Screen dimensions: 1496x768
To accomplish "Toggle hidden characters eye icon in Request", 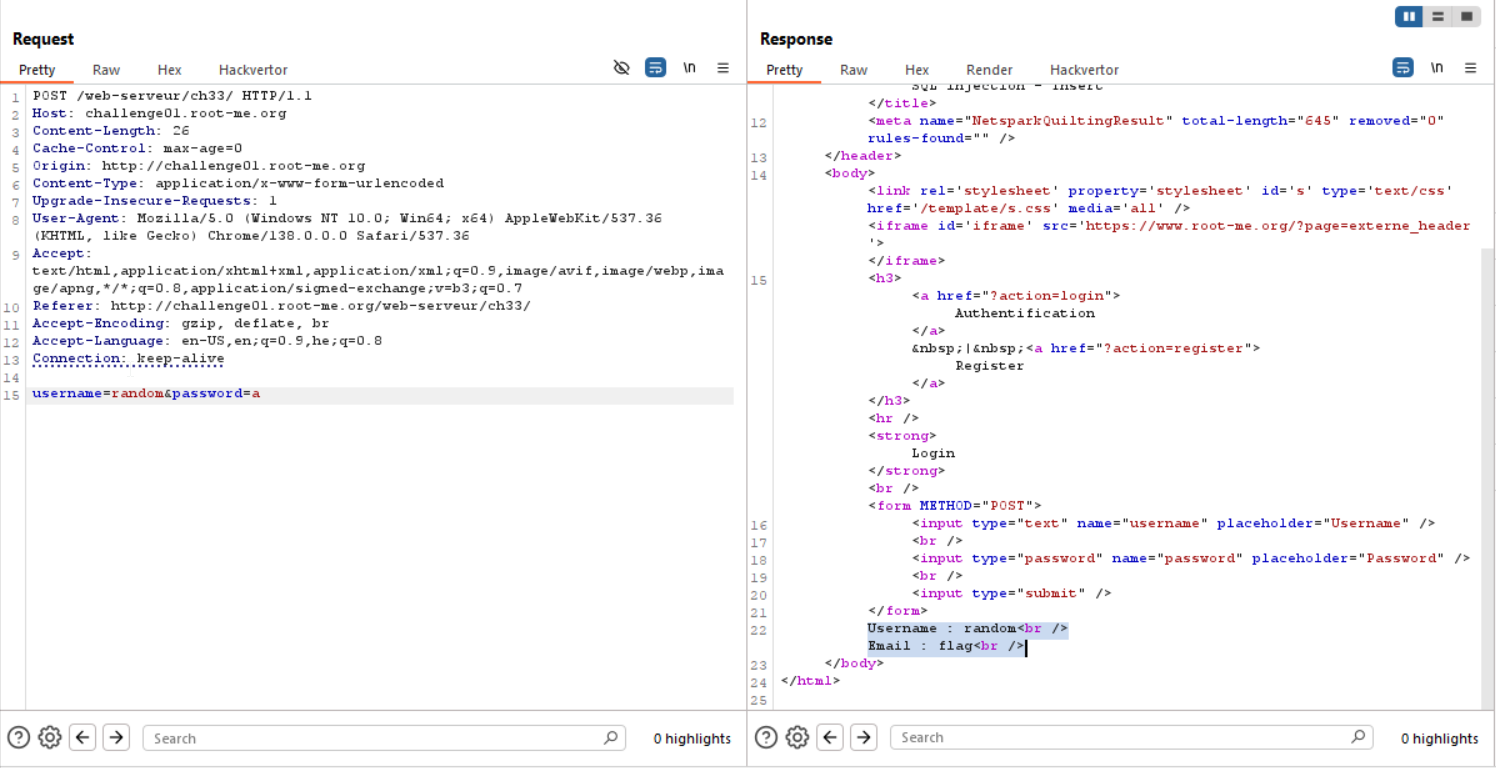I will tap(621, 68).
